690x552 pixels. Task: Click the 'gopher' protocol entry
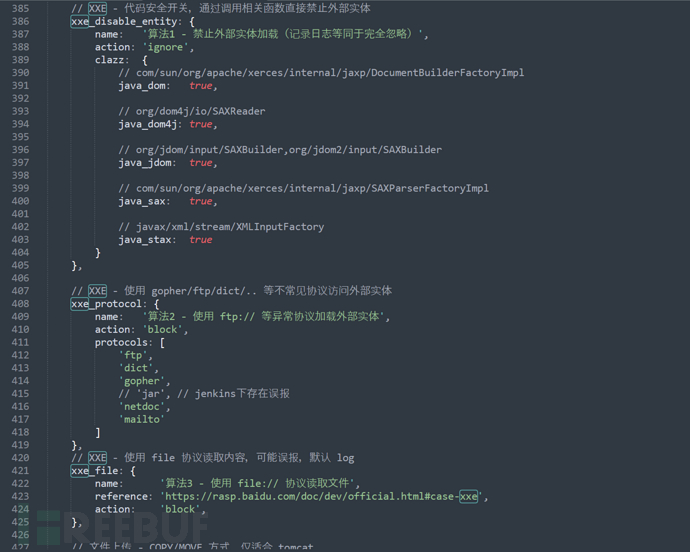coord(142,381)
